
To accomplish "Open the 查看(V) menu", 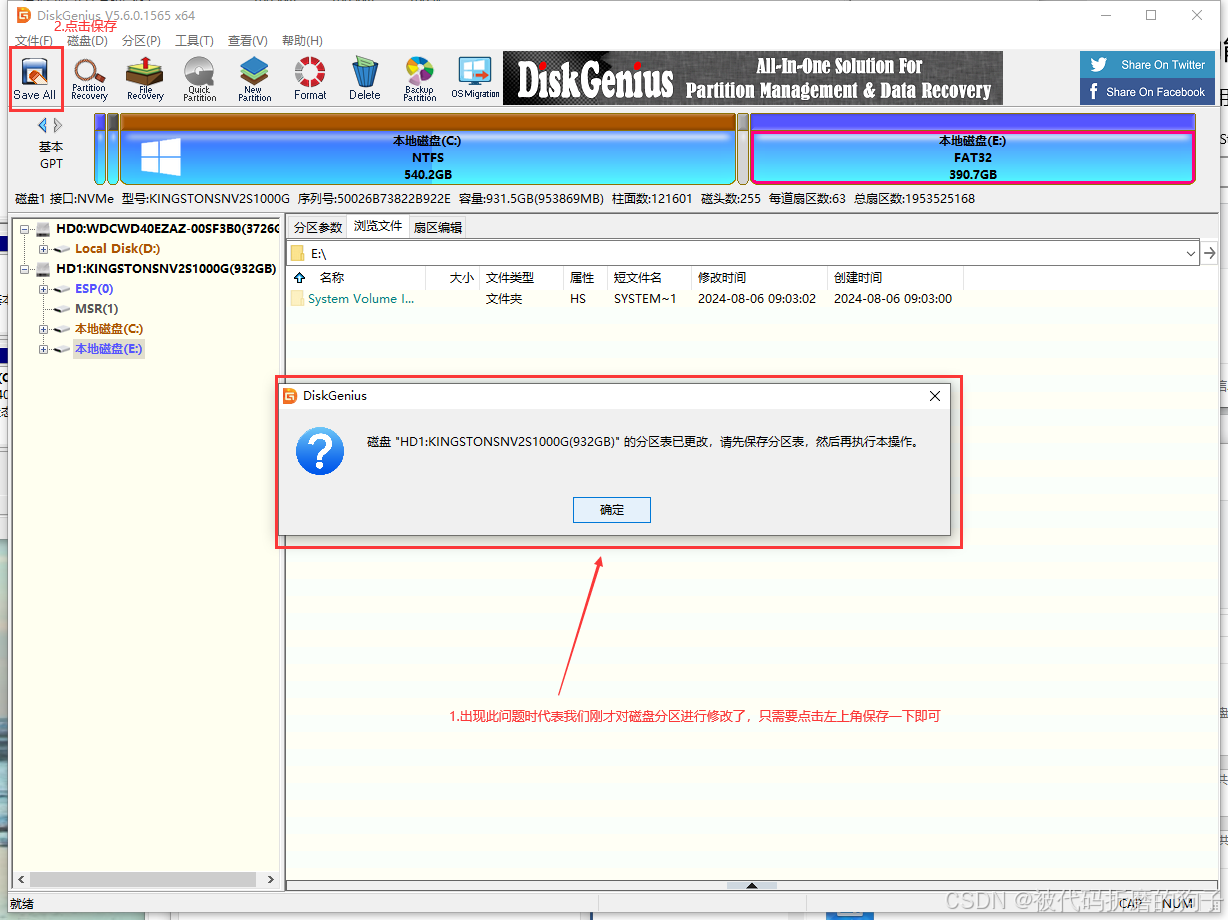I will pyautogui.click(x=247, y=41).
